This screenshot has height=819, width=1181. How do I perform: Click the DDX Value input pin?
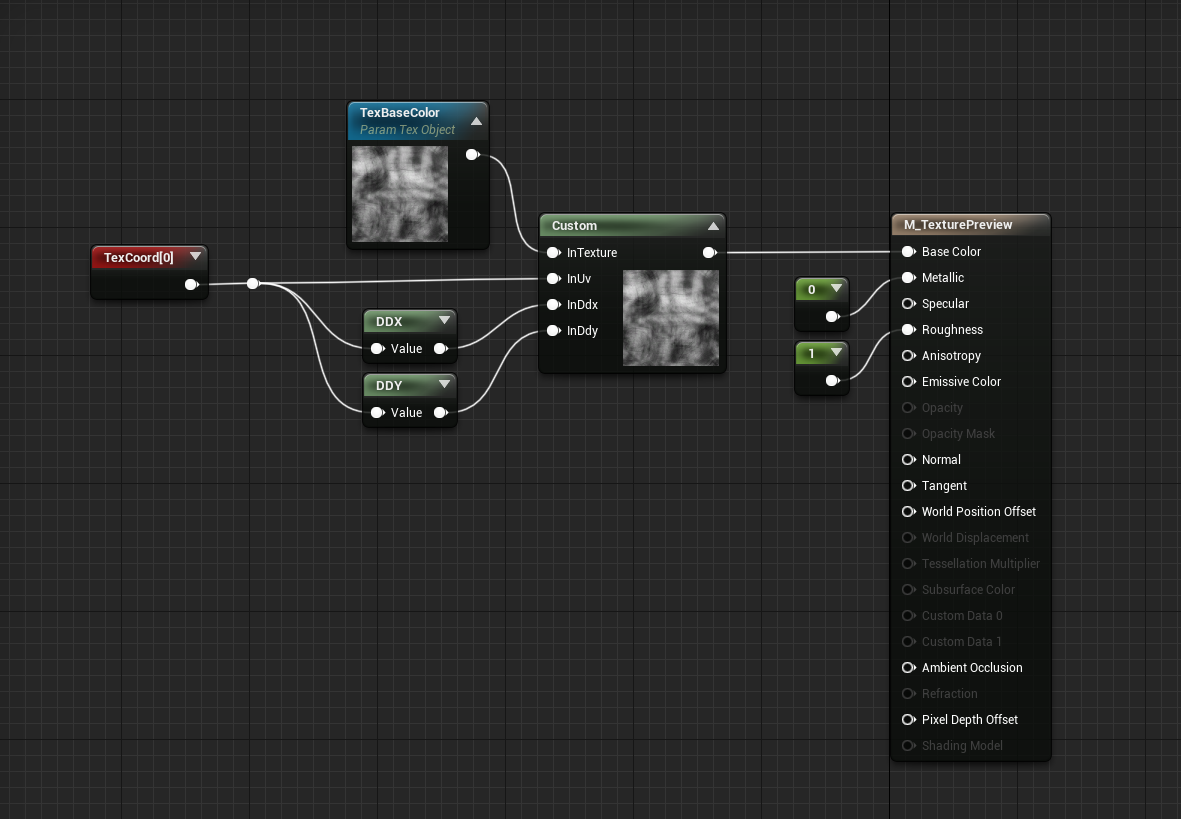tap(377, 349)
